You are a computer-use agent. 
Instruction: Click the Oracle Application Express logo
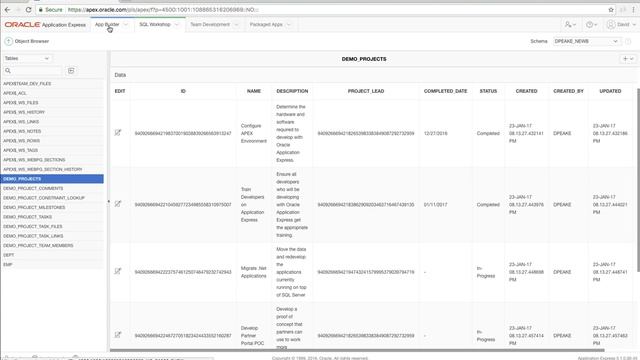click(45, 24)
